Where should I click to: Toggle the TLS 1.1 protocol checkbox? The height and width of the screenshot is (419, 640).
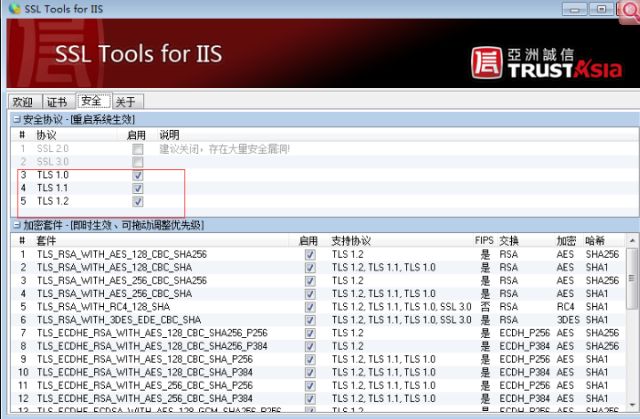[138, 188]
